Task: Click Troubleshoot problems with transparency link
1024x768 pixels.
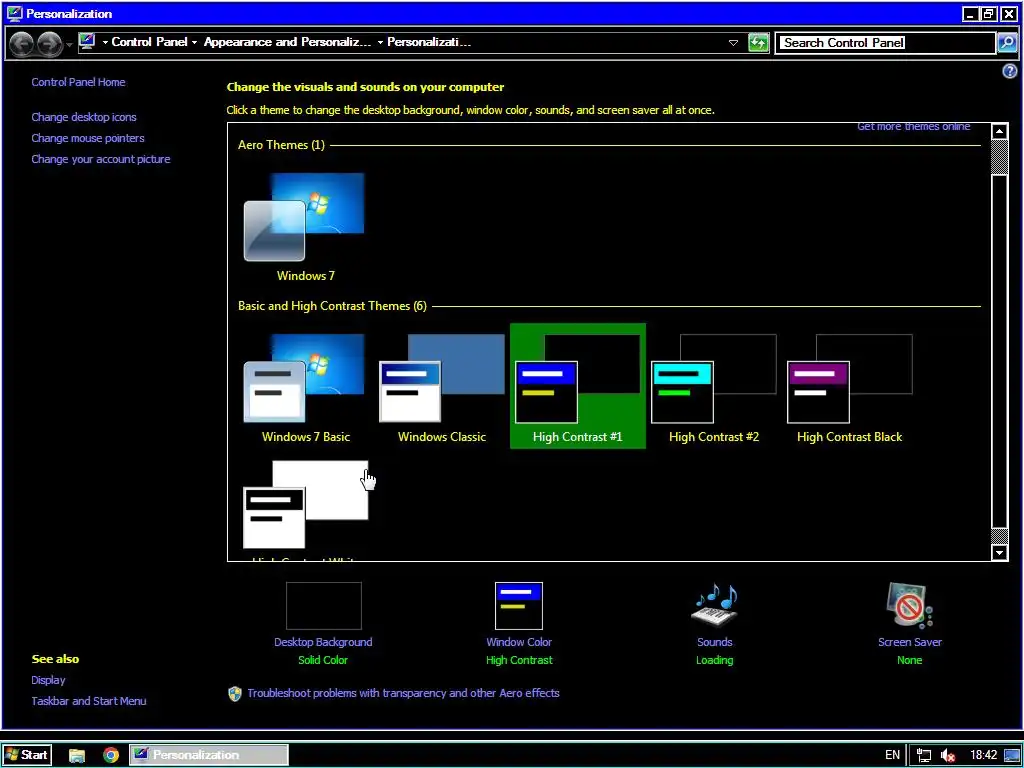Action: pos(403,693)
